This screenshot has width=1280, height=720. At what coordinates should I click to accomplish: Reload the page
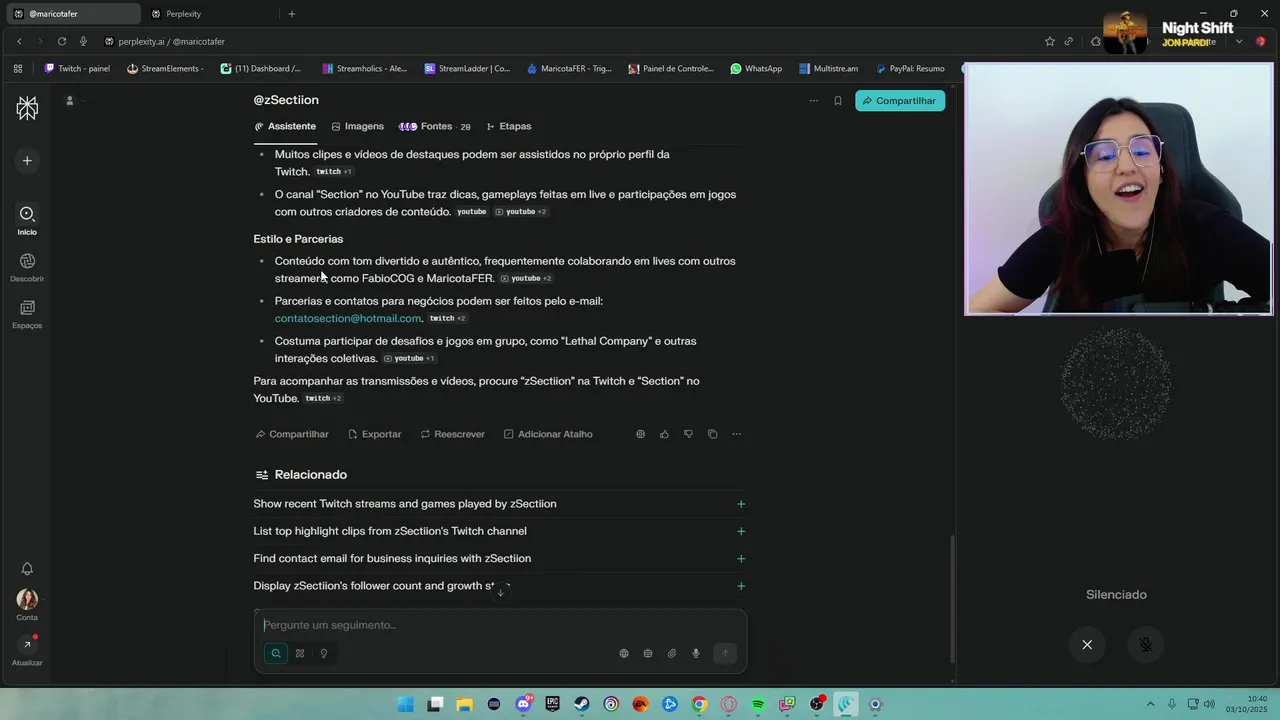[62, 41]
